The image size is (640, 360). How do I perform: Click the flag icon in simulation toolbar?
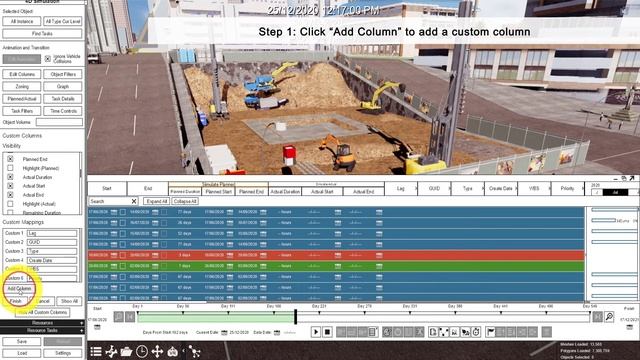(490, 332)
